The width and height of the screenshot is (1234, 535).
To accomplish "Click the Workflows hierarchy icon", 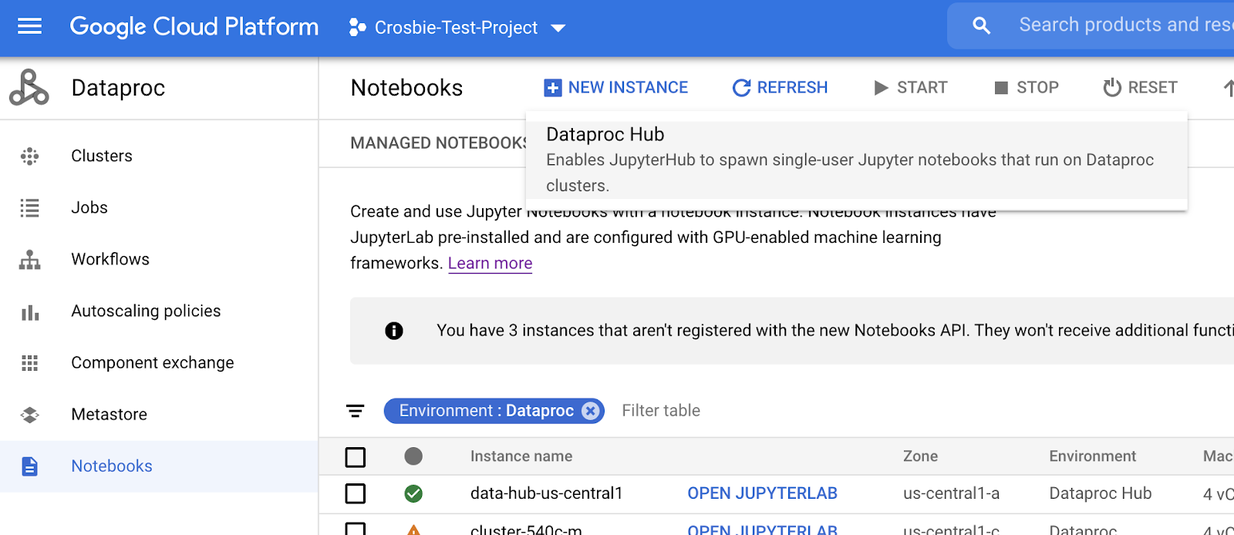I will pos(30,260).
